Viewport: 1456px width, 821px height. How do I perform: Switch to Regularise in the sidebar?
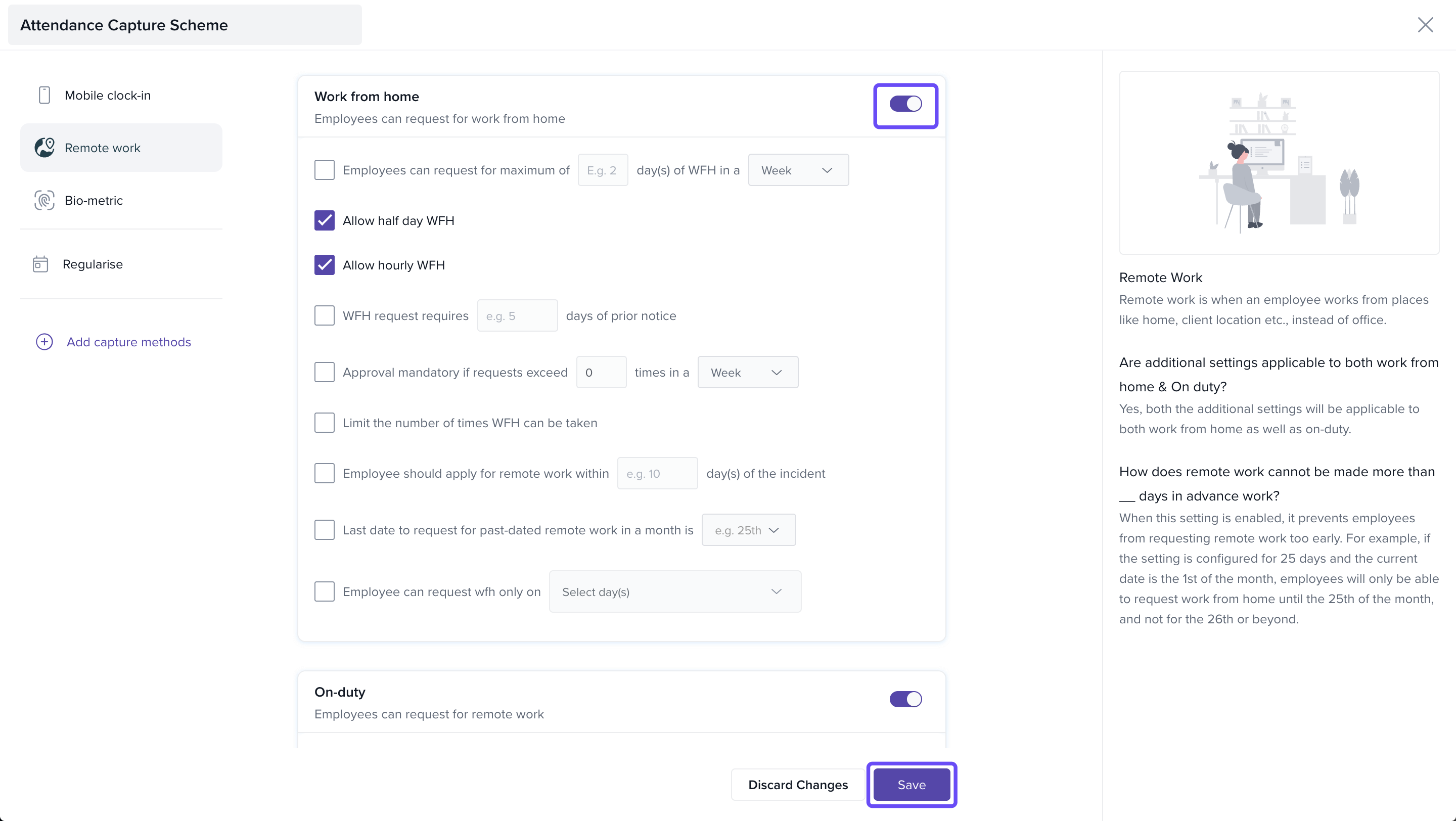92,264
